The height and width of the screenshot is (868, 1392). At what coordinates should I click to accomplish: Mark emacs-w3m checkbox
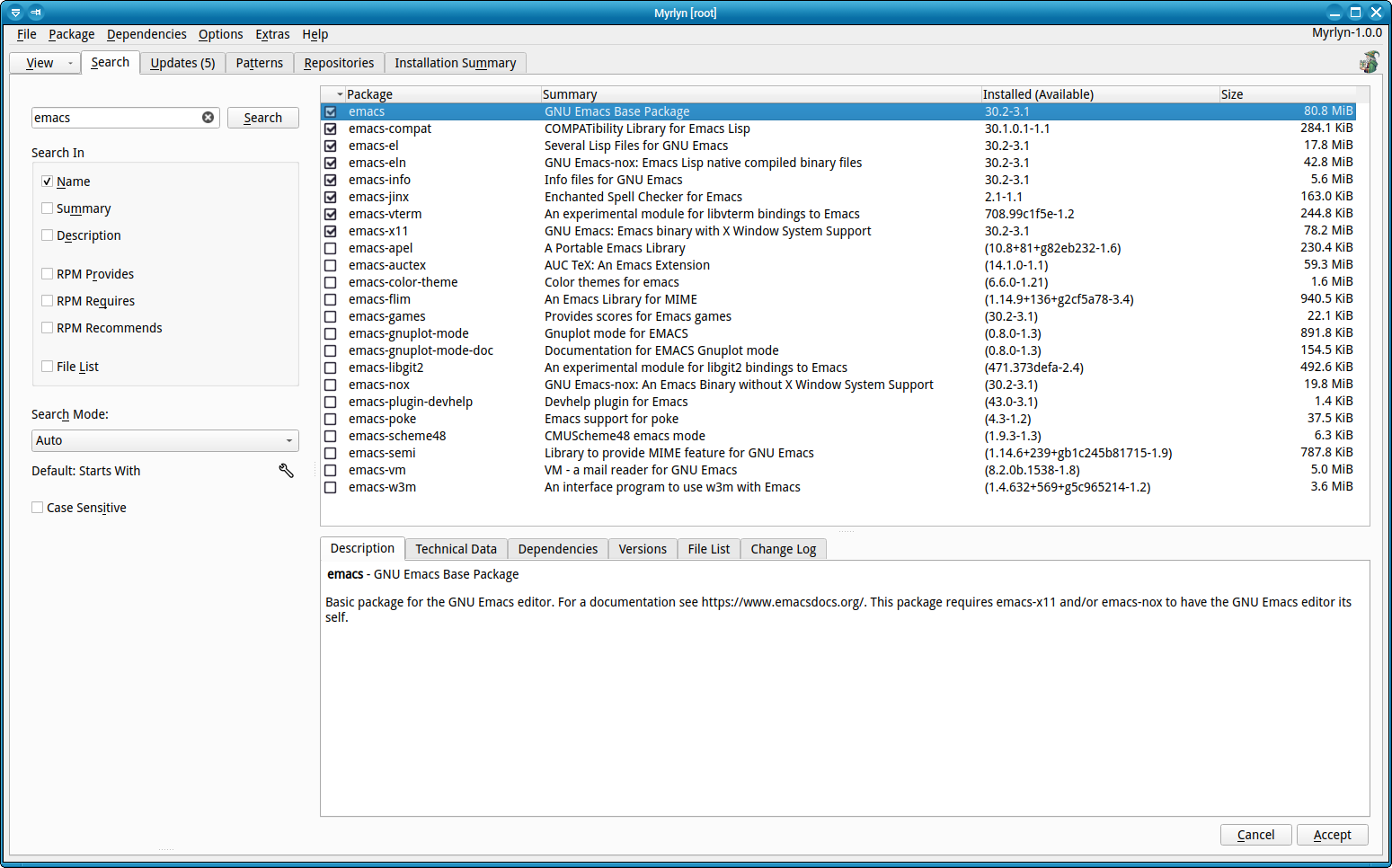pos(331,488)
